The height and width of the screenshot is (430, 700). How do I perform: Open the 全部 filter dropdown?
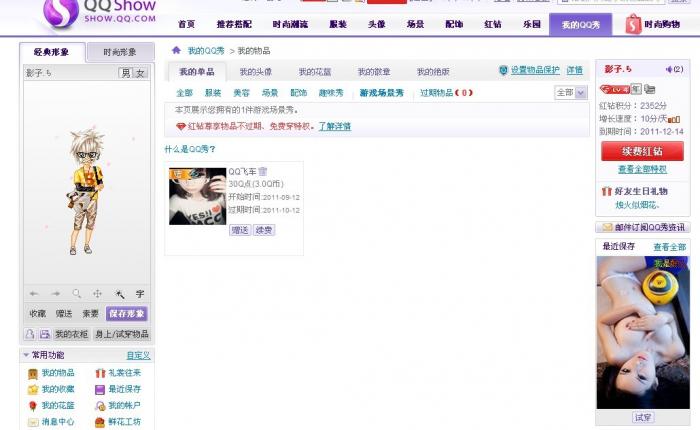tap(571, 93)
